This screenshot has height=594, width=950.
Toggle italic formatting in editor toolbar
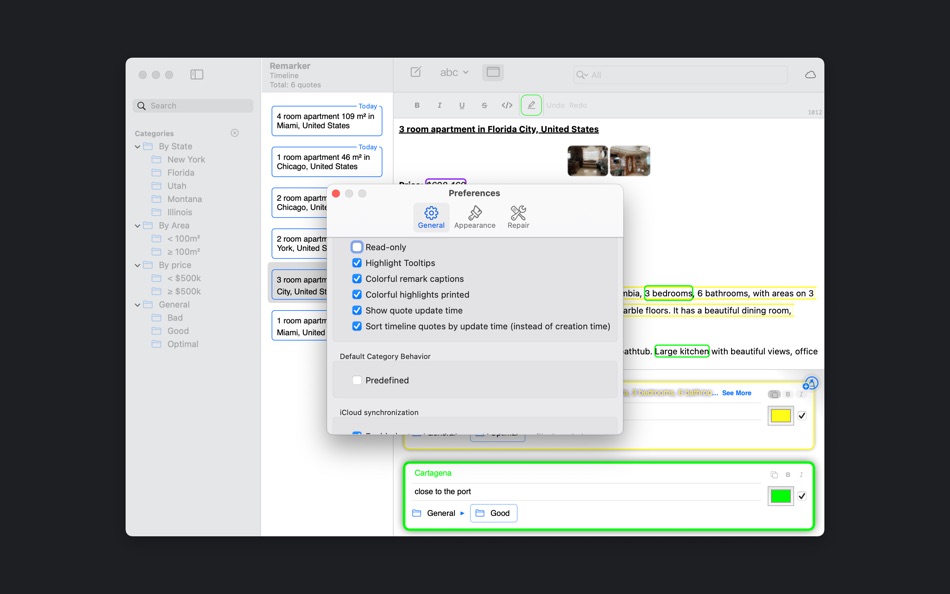tap(439, 105)
